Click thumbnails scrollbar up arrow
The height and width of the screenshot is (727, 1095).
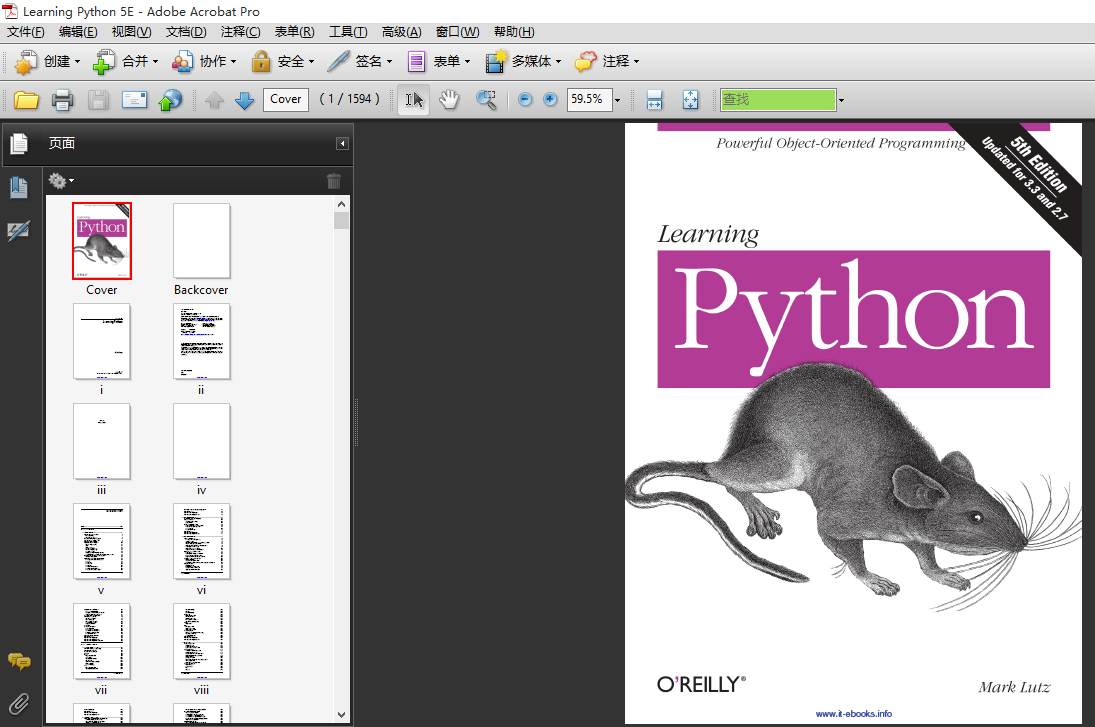pos(341,204)
